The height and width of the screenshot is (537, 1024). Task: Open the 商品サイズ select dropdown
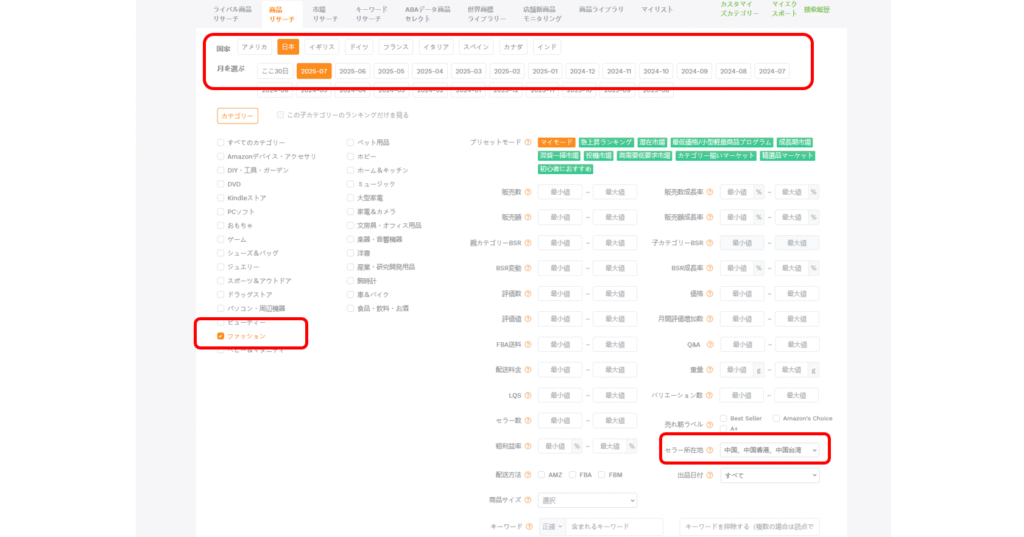pos(587,500)
